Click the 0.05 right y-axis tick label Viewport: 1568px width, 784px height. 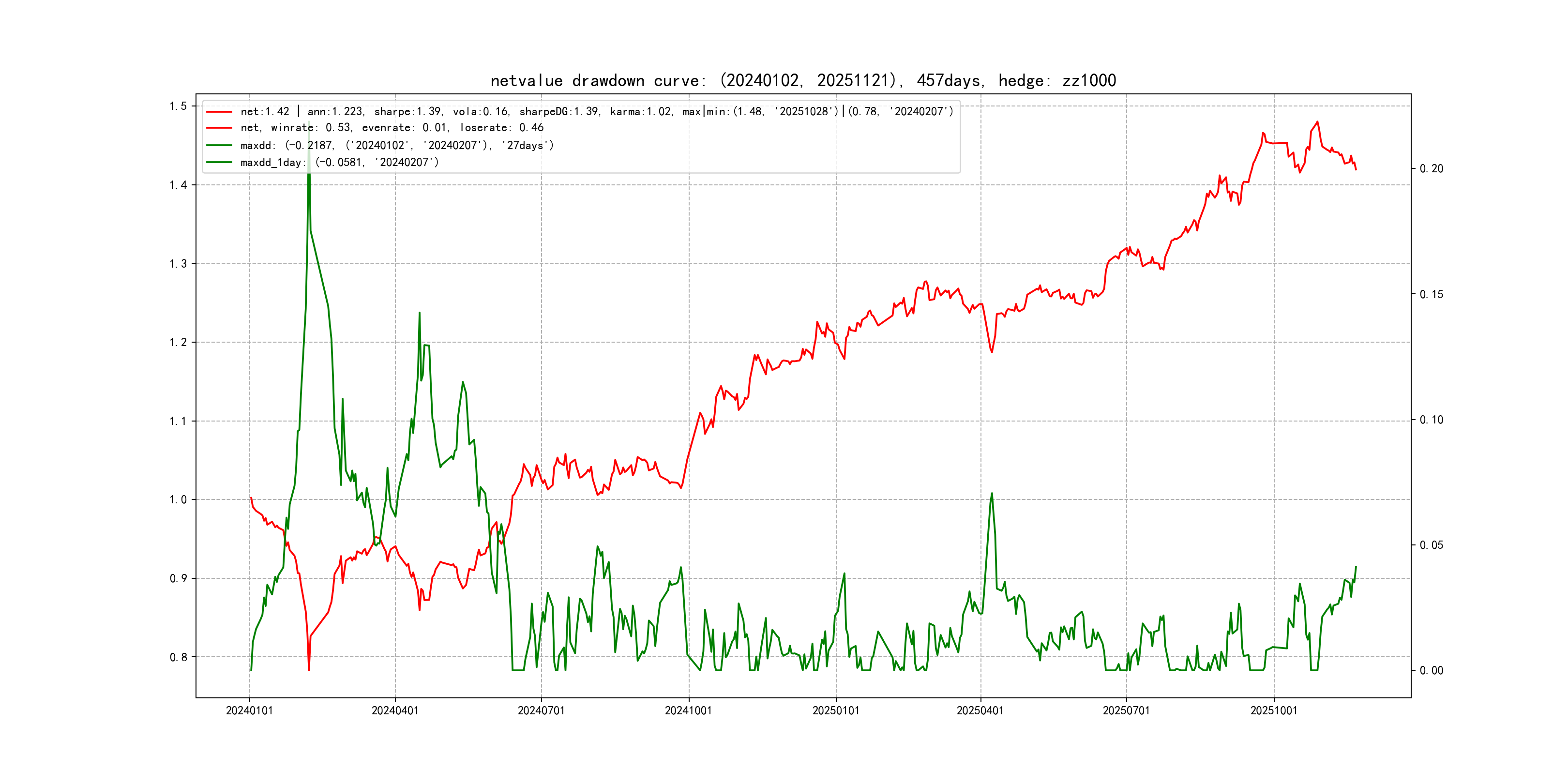(x=1431, y=545)
